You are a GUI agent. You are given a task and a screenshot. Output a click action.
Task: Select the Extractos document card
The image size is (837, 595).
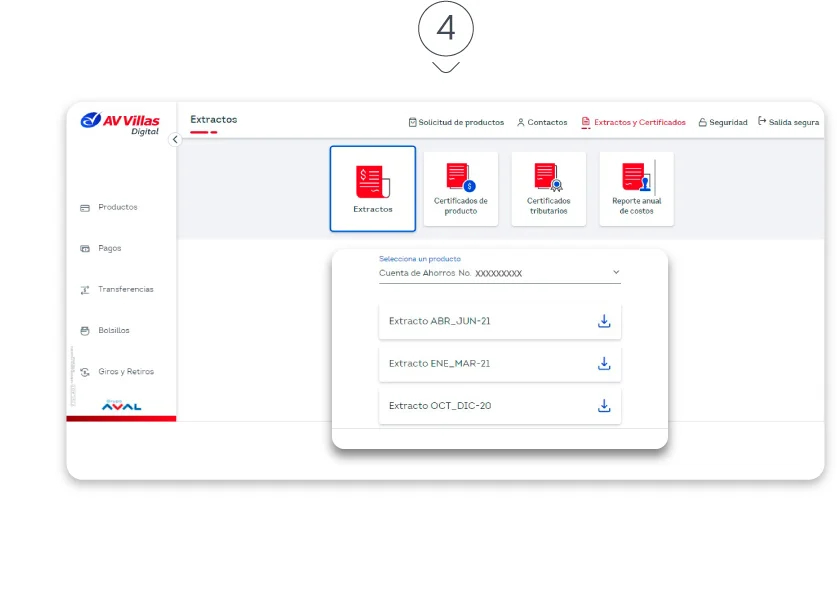[372, 188]
